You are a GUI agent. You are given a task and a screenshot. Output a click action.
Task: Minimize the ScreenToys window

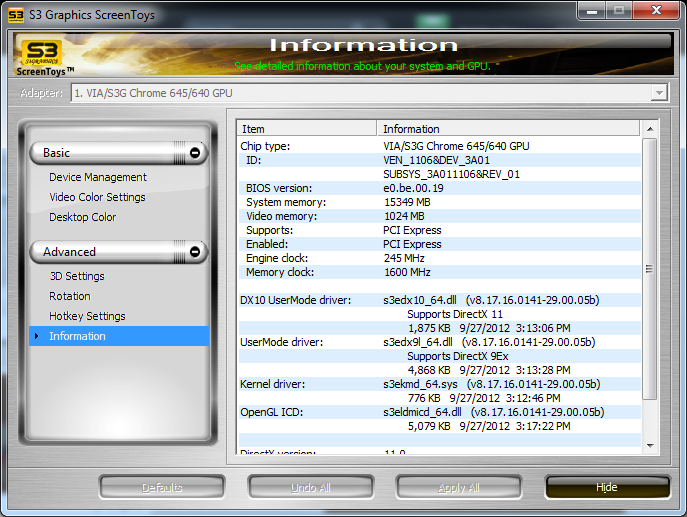click(x=592, y=11)
